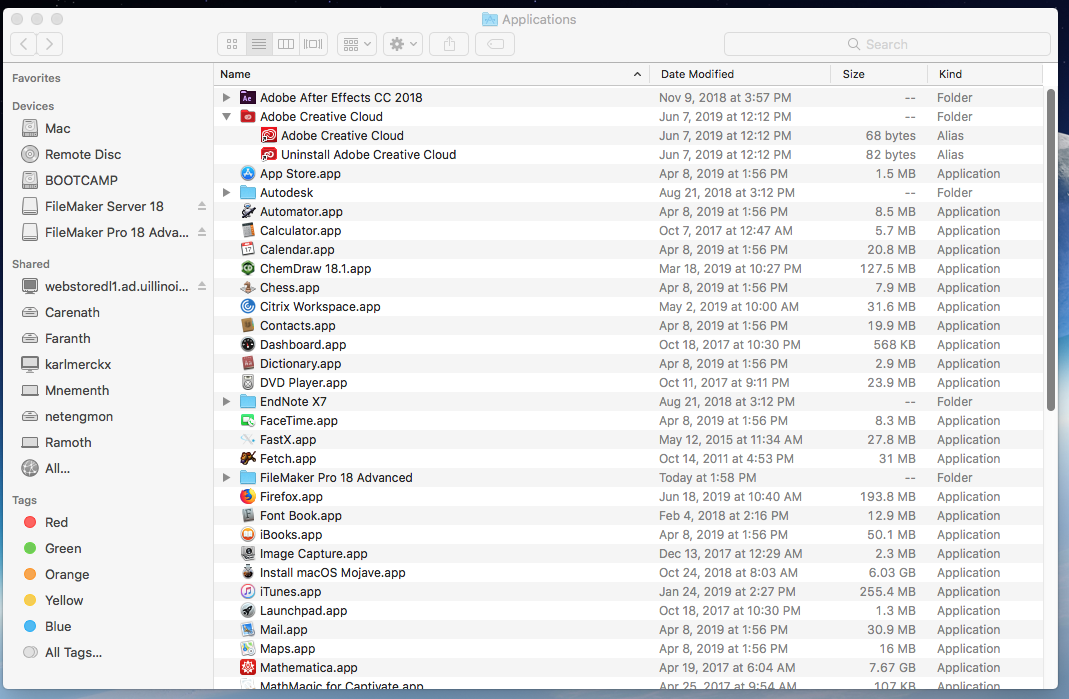Select the Launchpad.app rocket icon
The height and width of the screenshot is (699, 1069).
point(247,611)
